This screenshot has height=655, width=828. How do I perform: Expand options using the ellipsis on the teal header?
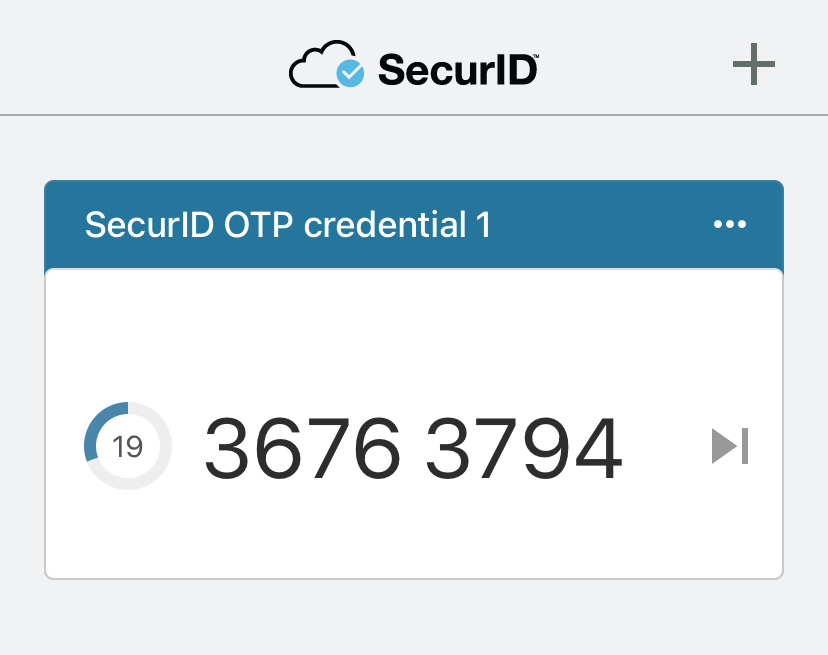pos(729,223)
